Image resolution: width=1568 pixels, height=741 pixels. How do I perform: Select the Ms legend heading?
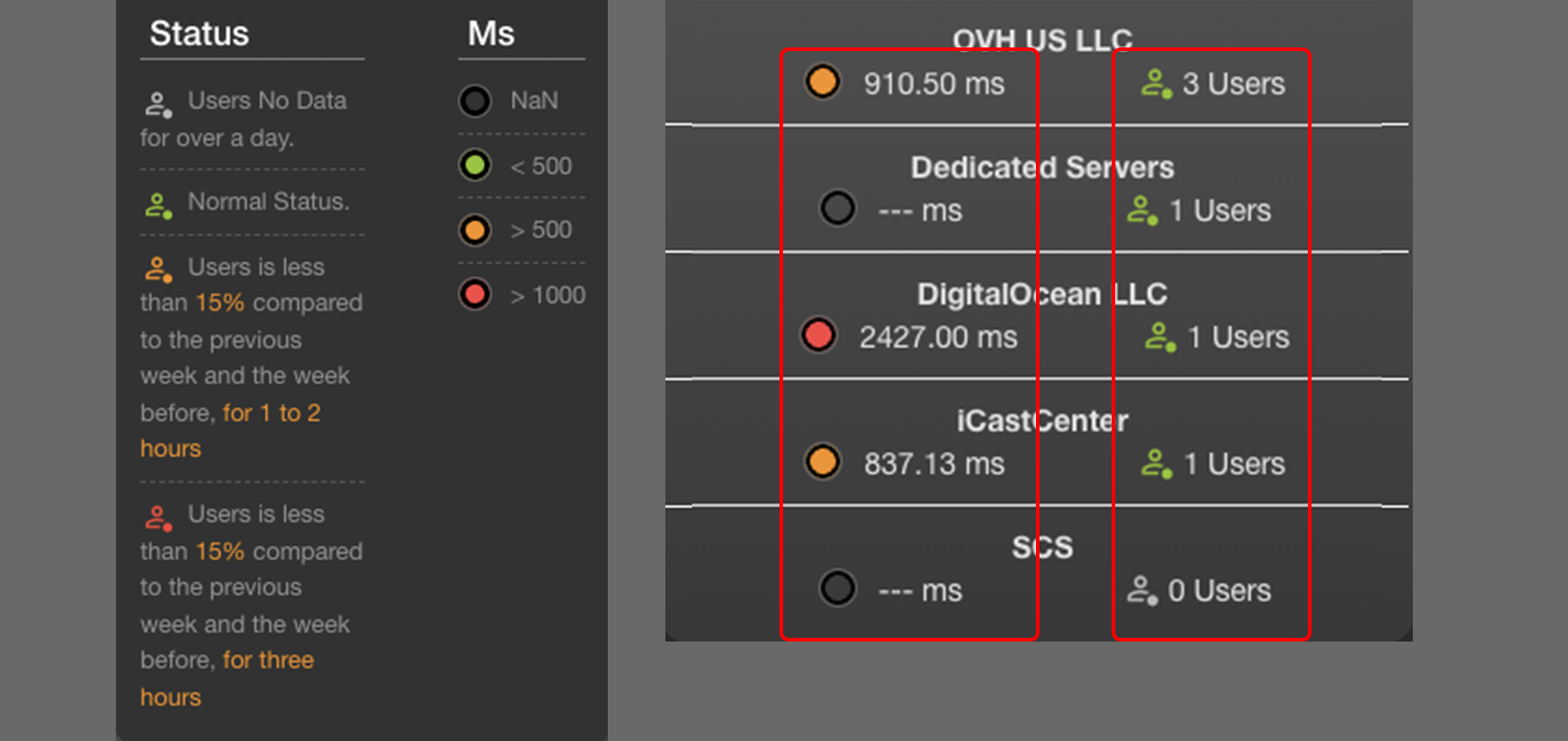(491, 34)
